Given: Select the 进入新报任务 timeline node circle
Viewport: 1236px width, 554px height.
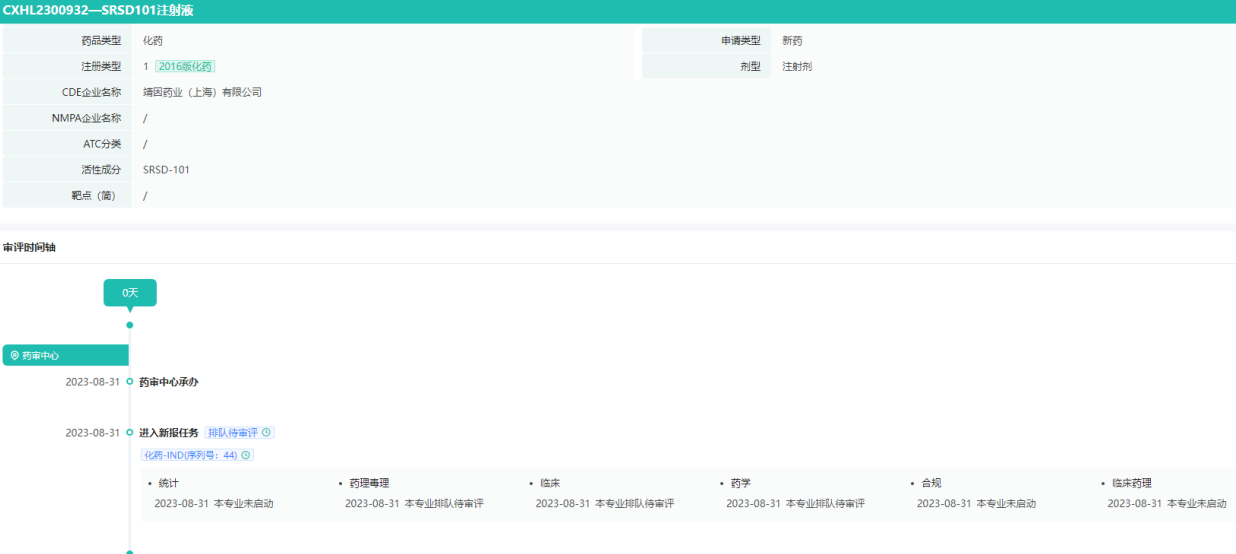Looking at the screenshot, I should pos(130,433).
